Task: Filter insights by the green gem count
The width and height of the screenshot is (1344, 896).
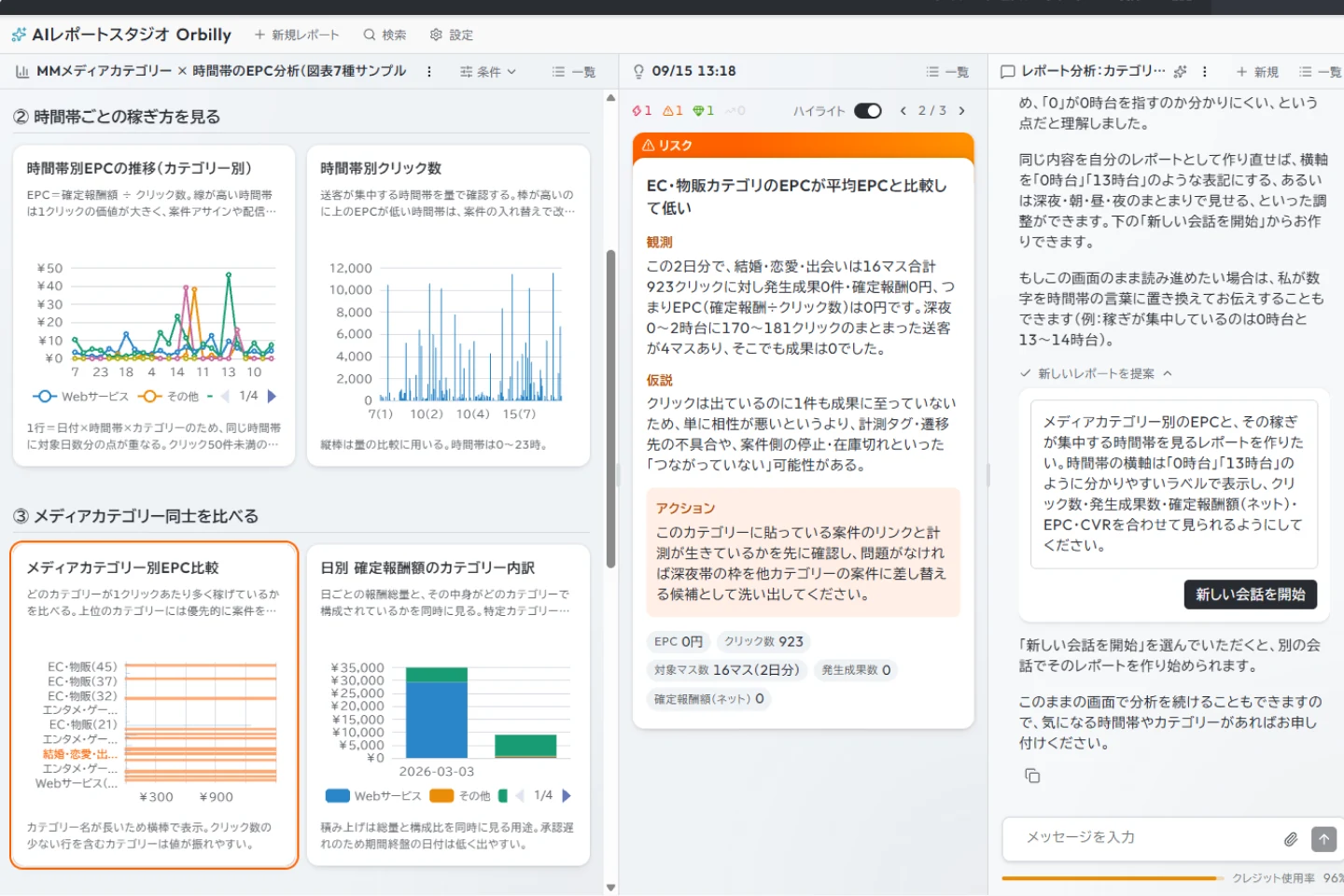Action: click(x=703, y=110)
